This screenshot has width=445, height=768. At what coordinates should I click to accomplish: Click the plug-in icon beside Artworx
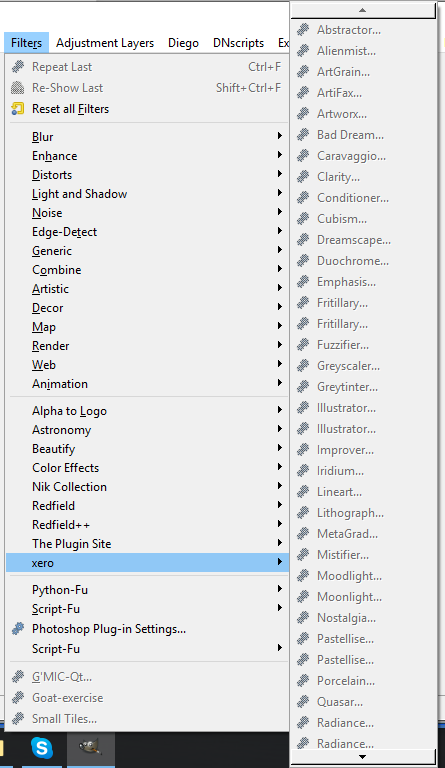click(x=304, y=114)
